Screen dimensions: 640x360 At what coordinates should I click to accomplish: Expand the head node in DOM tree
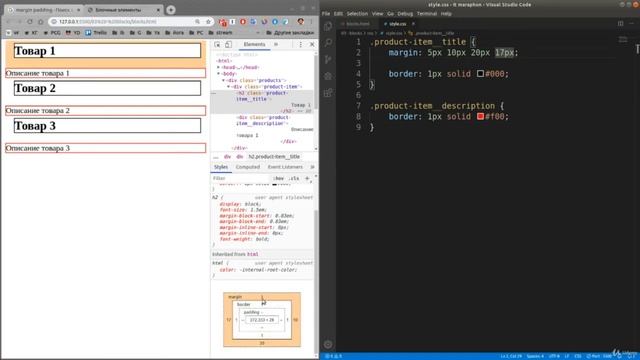pyautogui.click(x=218, y=67)
